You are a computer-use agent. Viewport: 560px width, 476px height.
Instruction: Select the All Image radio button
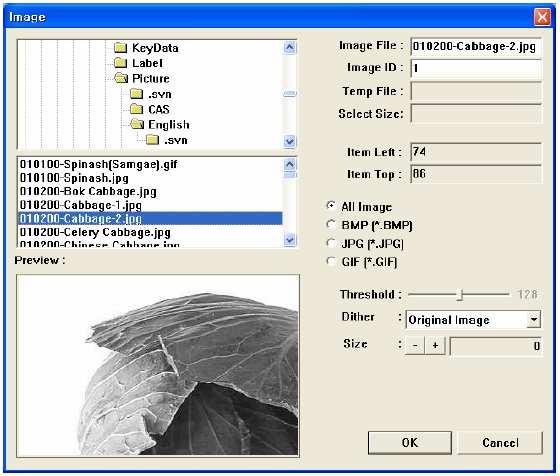(331, 206)
